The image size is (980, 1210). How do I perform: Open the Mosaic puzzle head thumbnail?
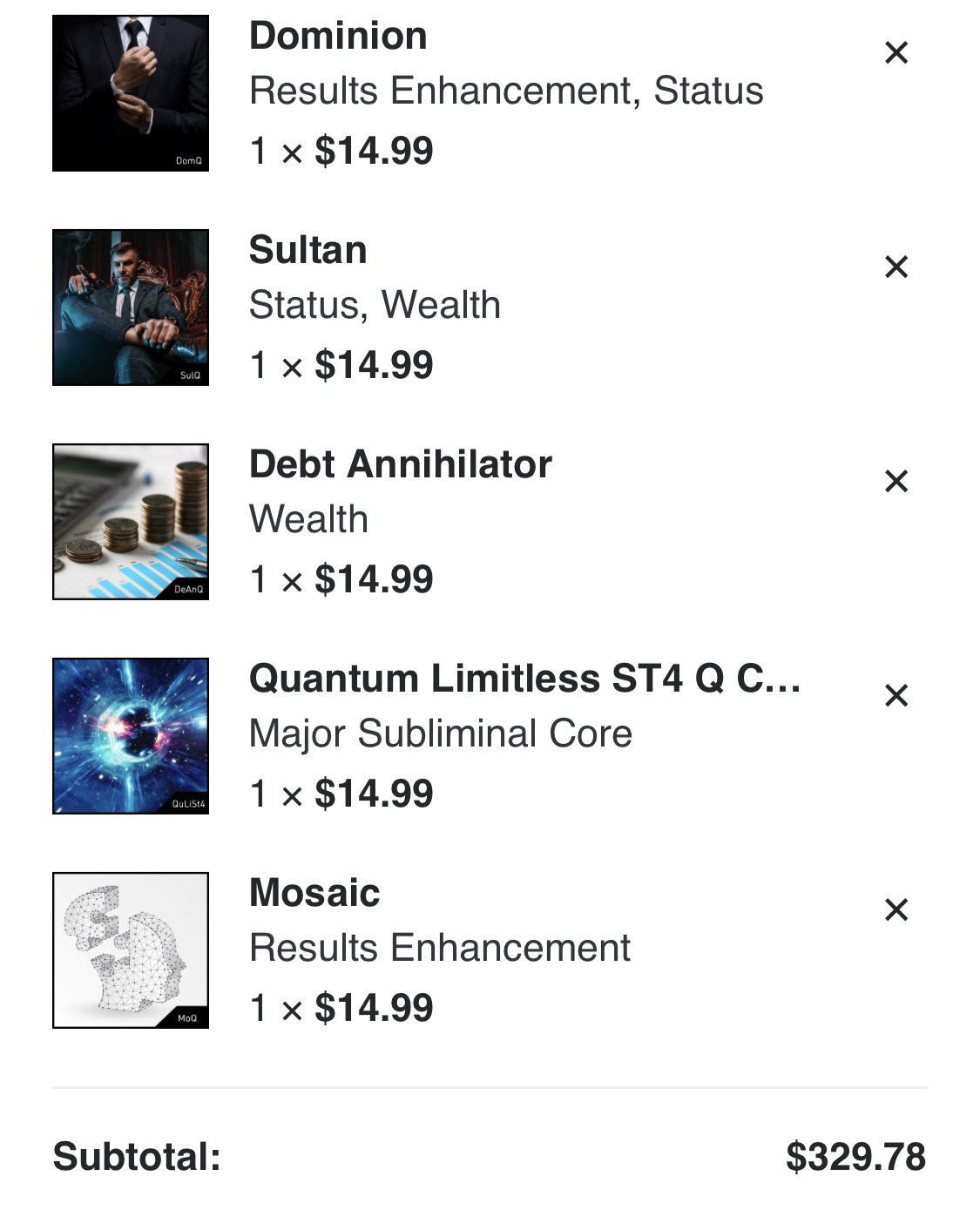point(131,950)
